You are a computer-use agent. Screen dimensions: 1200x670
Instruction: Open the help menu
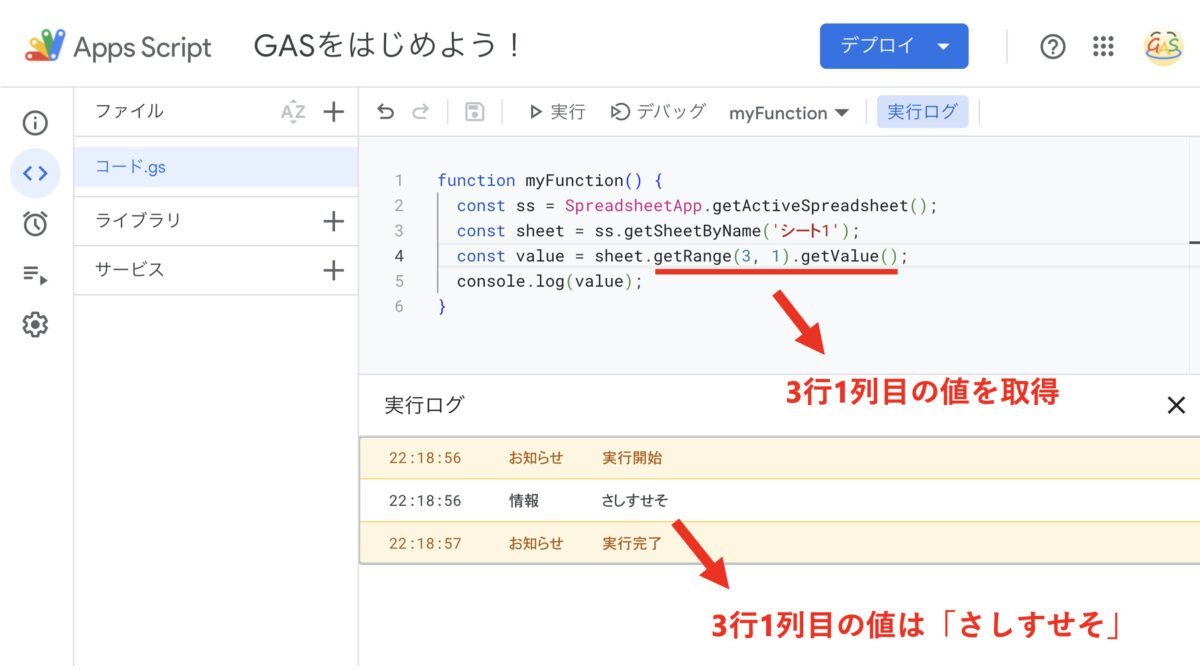[1052, 45]
